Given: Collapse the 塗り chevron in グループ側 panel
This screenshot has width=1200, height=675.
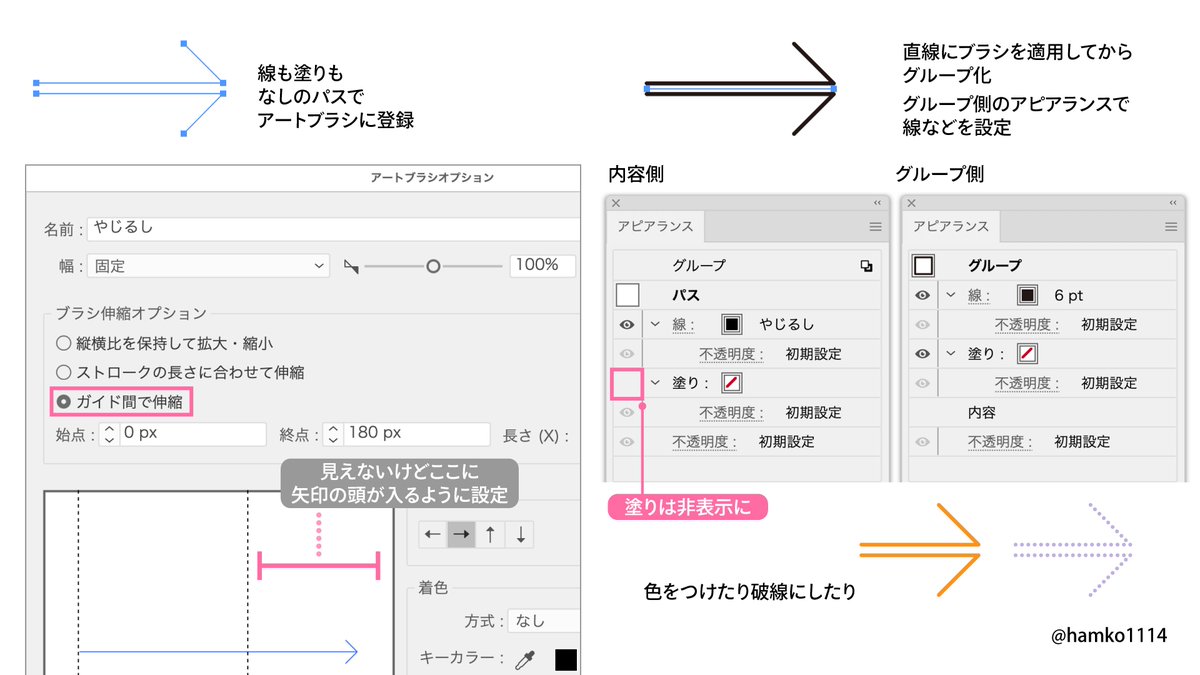Looking at the screenshot, I should pos(951,354).
